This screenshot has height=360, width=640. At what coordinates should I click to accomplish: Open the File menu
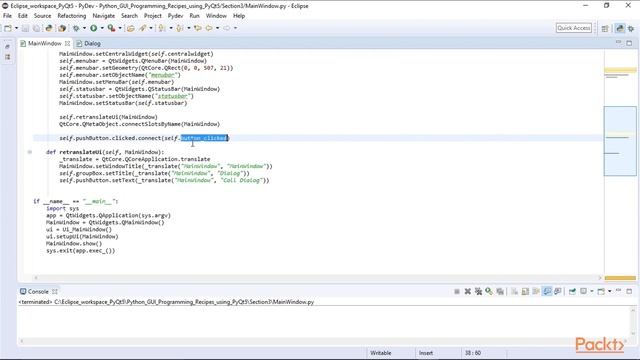click(7, 16)
